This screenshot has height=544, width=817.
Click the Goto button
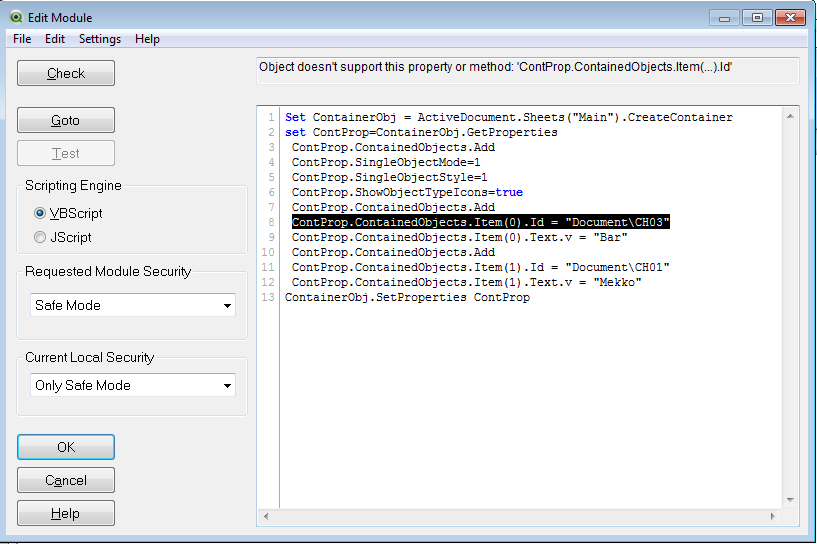[66, 120]
